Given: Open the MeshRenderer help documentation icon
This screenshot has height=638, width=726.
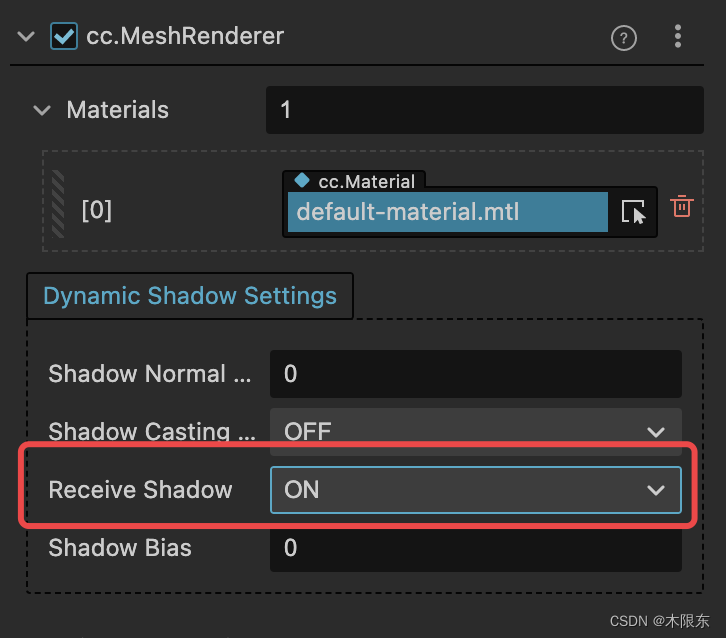Looking at the screenshot, I should pyautogui.click(x=624, y=38).
